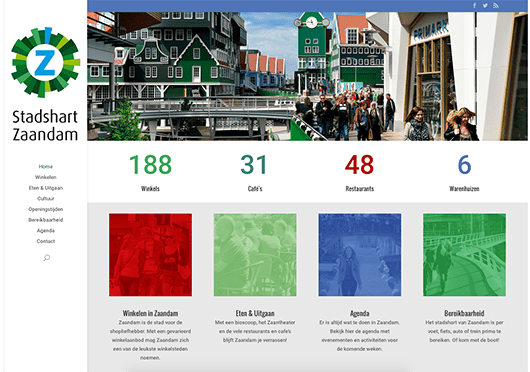
Task: Click the search magnifier icon in the sidebar
Action: click(47, 258)
